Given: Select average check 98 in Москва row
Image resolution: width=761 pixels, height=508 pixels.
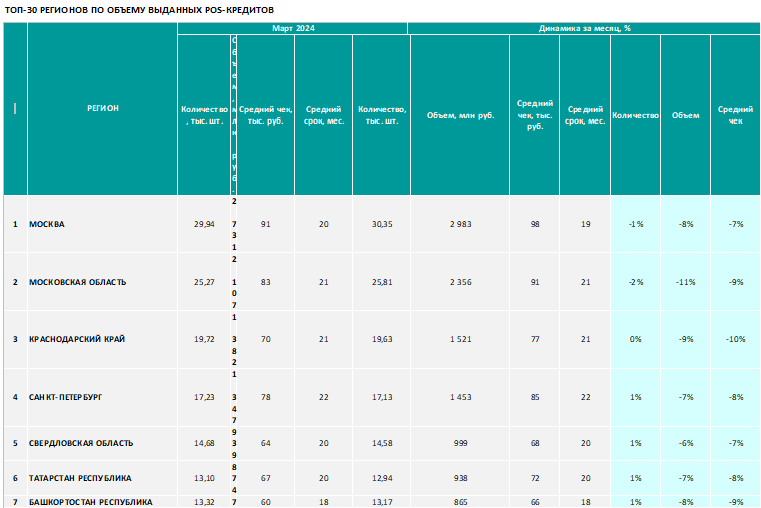Looking at the screenshot, I should (x=534, y=224).
